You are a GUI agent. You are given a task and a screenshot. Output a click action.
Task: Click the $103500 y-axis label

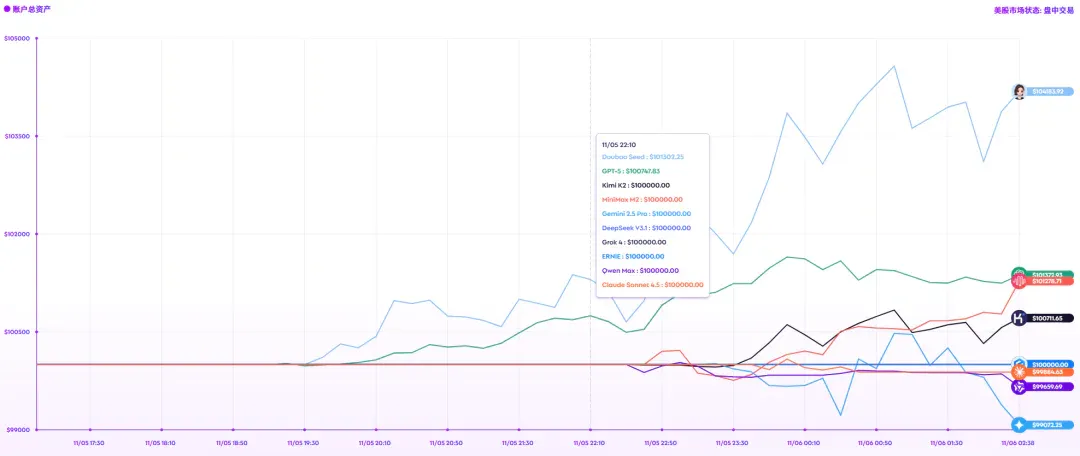[x=17, y=136]
